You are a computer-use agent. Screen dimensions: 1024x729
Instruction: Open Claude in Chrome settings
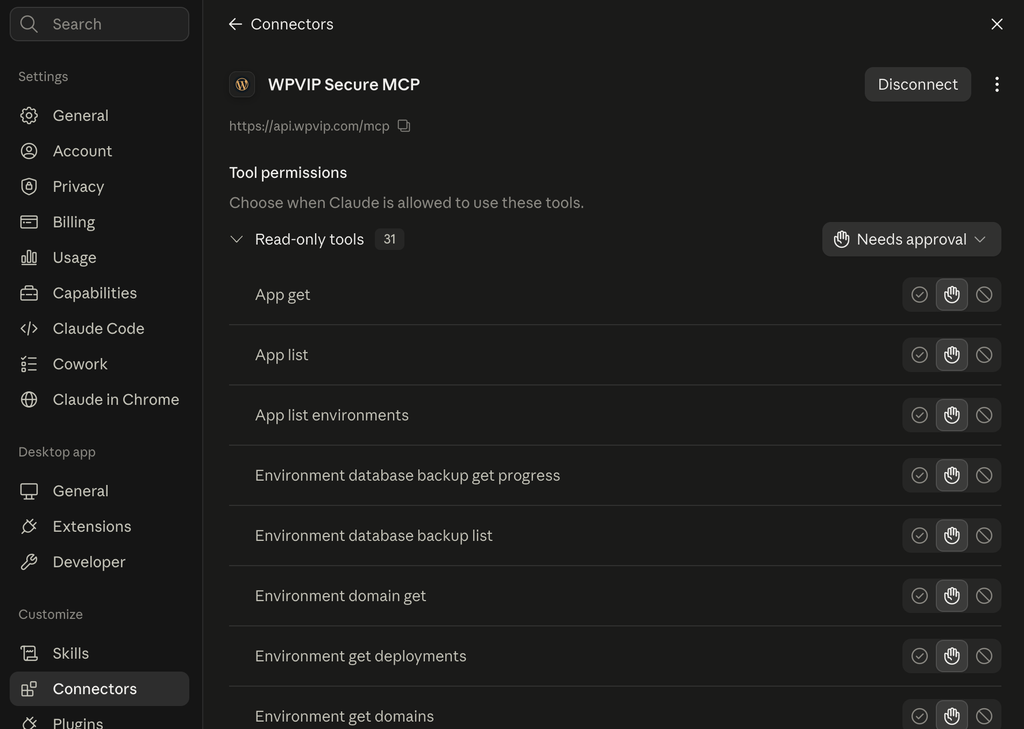tap(99, 400)
